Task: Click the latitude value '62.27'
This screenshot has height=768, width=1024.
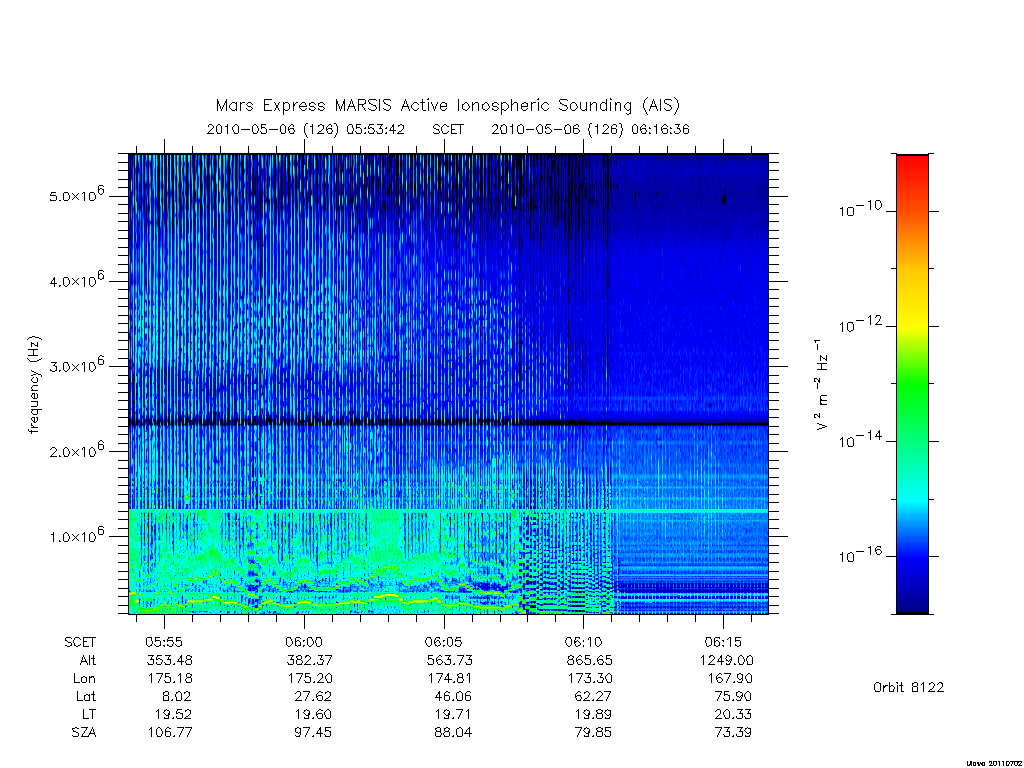Action: (x=593, y=696)
